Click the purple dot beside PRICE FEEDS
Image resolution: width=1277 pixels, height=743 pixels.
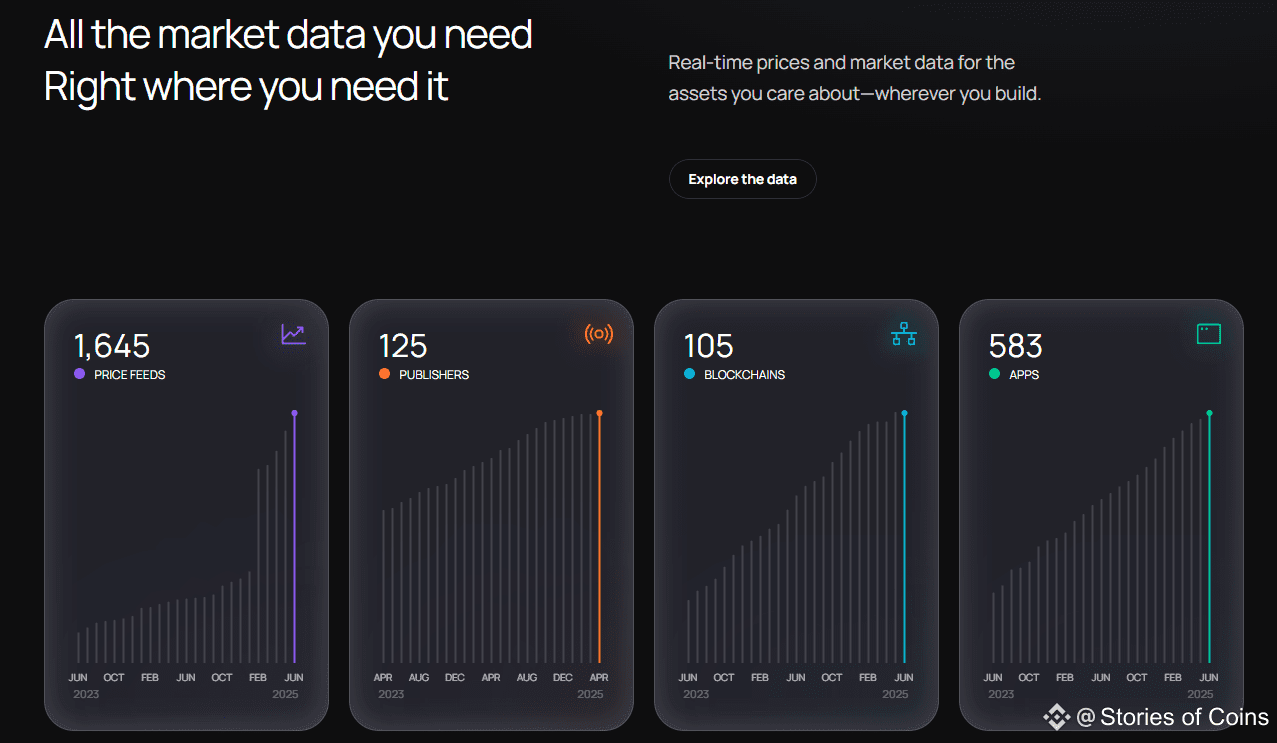point(79,374)
